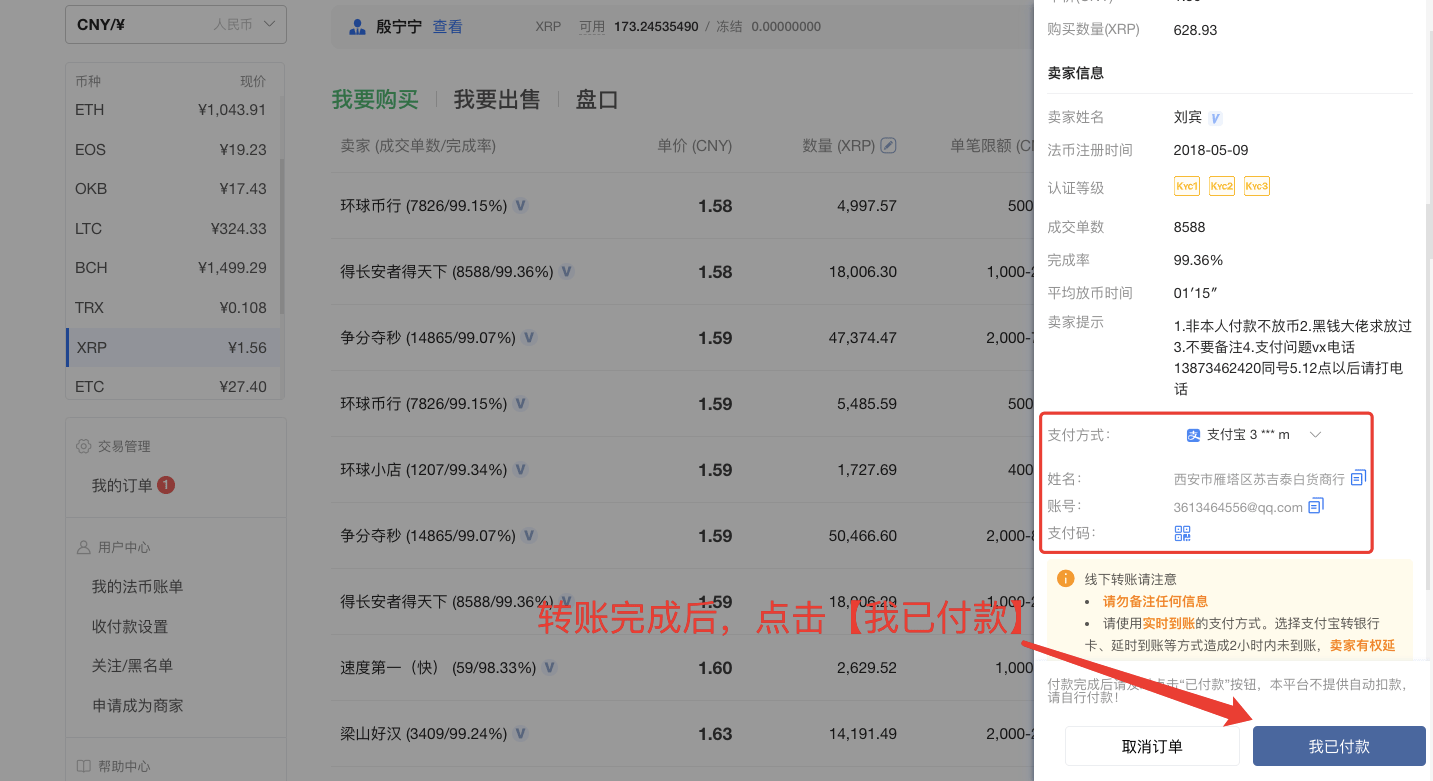Screen dimensions: 1433x781
Task: Click the red badge 1 on 我的订单
Action: (x=166, y=485)
